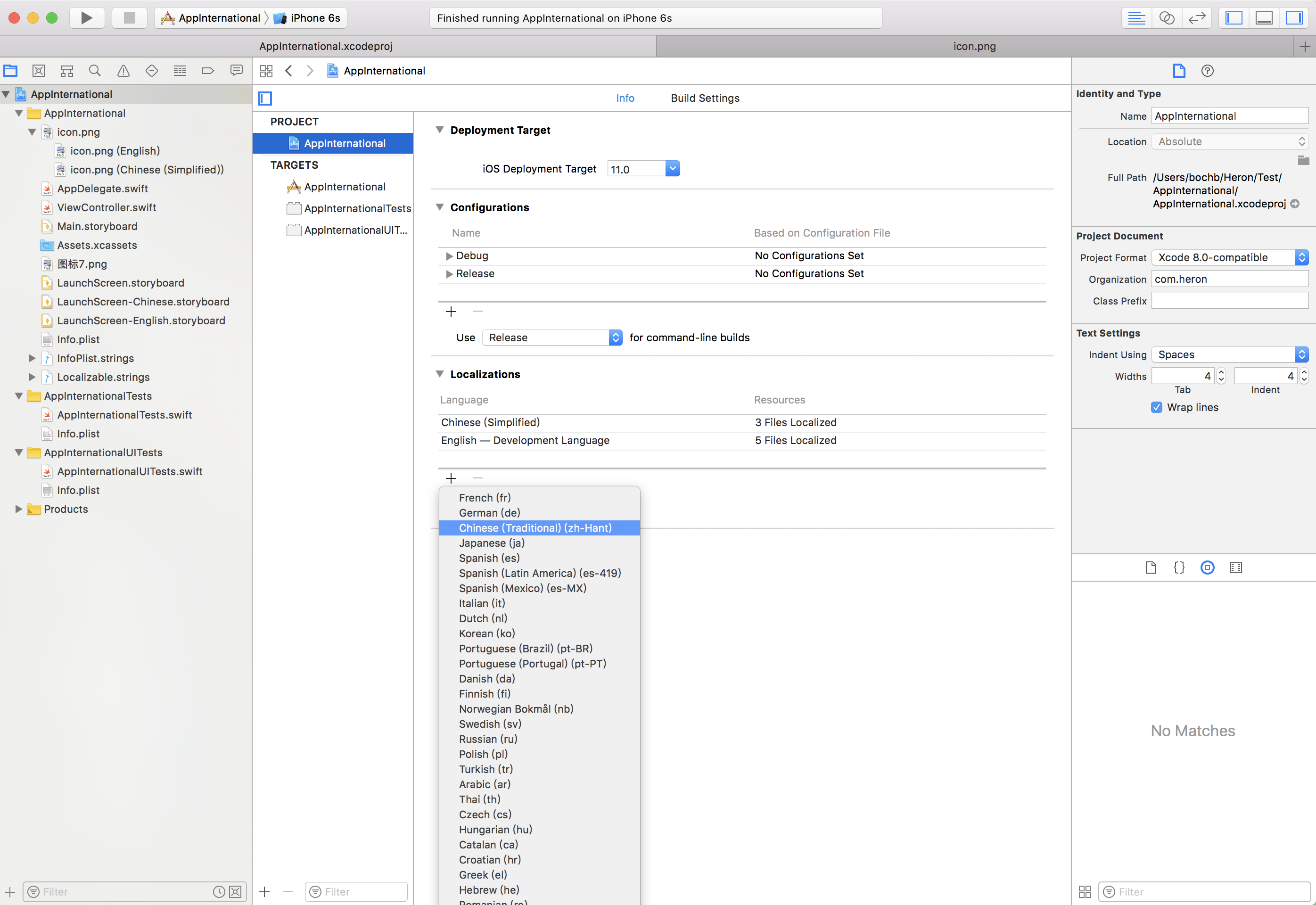Expand the Release configuration
Screen dimensions: 1316x905
(449, 274)
